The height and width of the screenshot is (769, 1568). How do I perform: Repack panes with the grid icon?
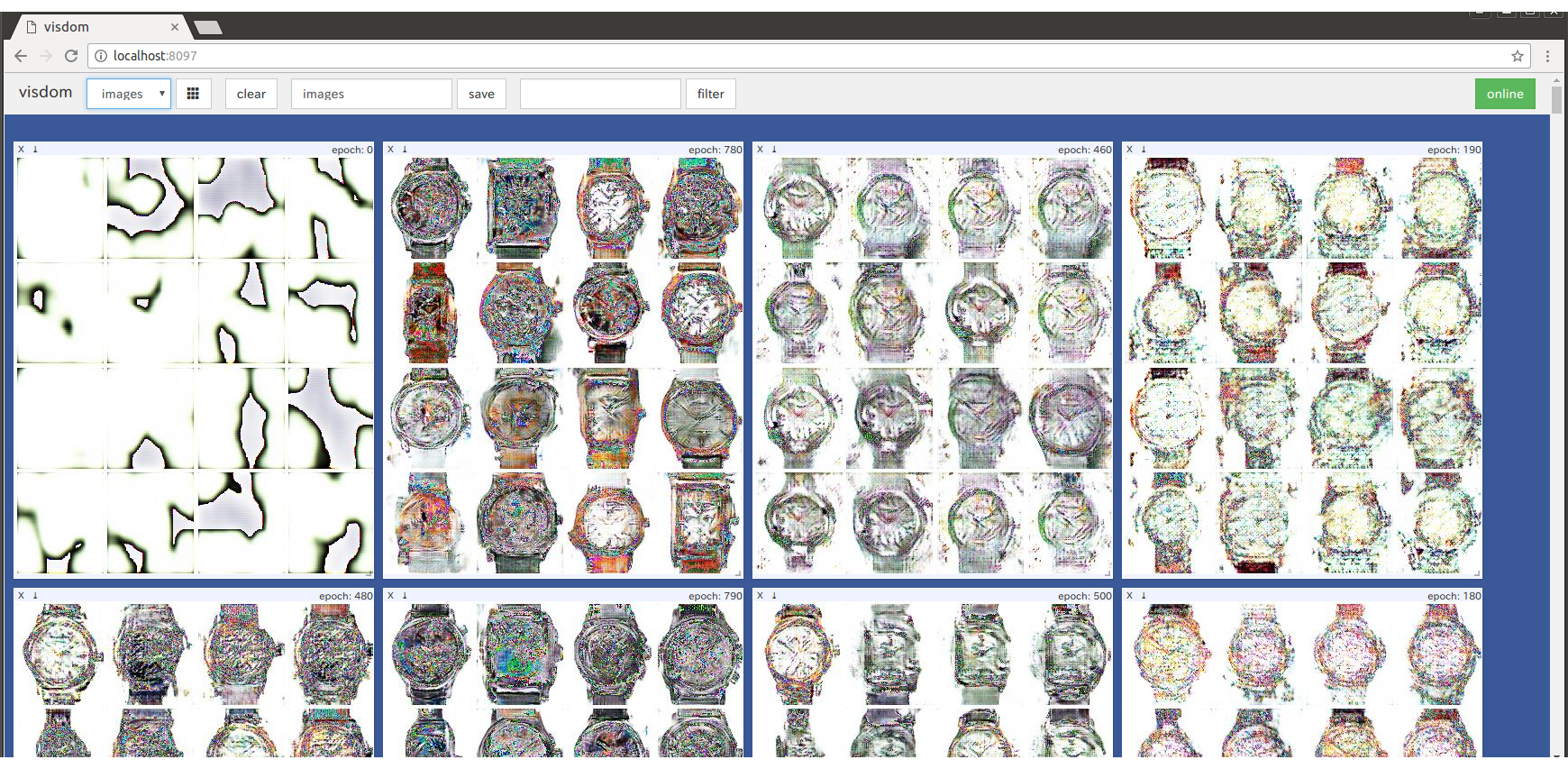tap(193, 94)
